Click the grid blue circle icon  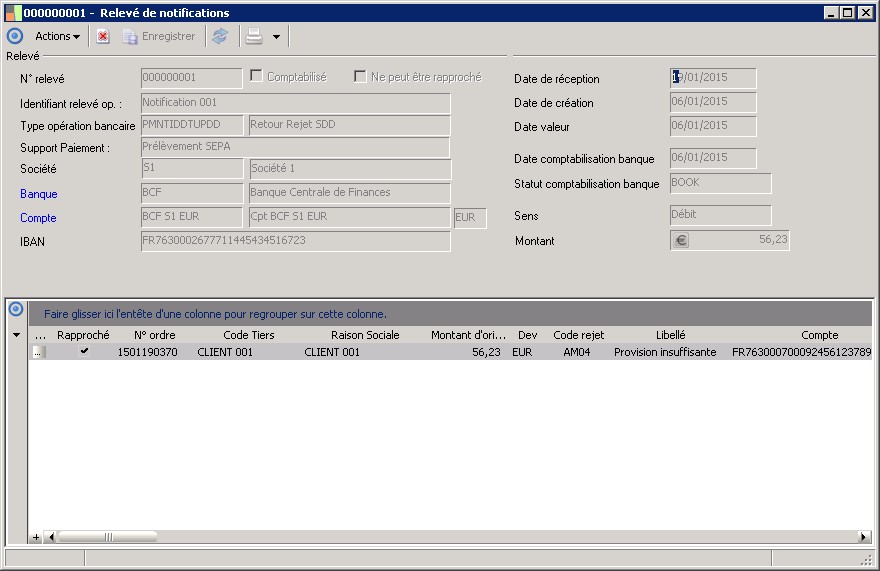coord(16,309)
